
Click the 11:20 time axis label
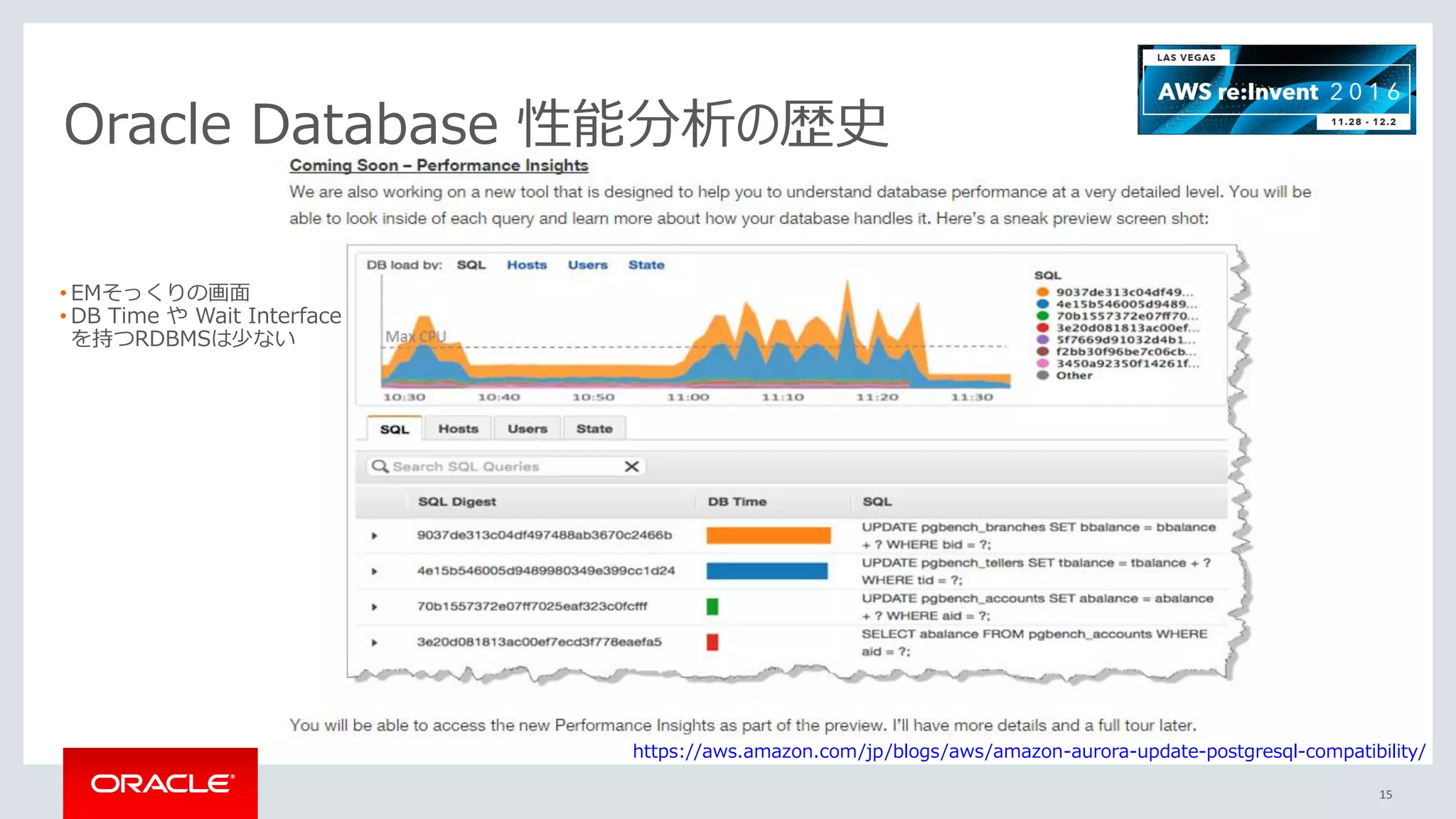pyautogui.click(x=877, y=397)
